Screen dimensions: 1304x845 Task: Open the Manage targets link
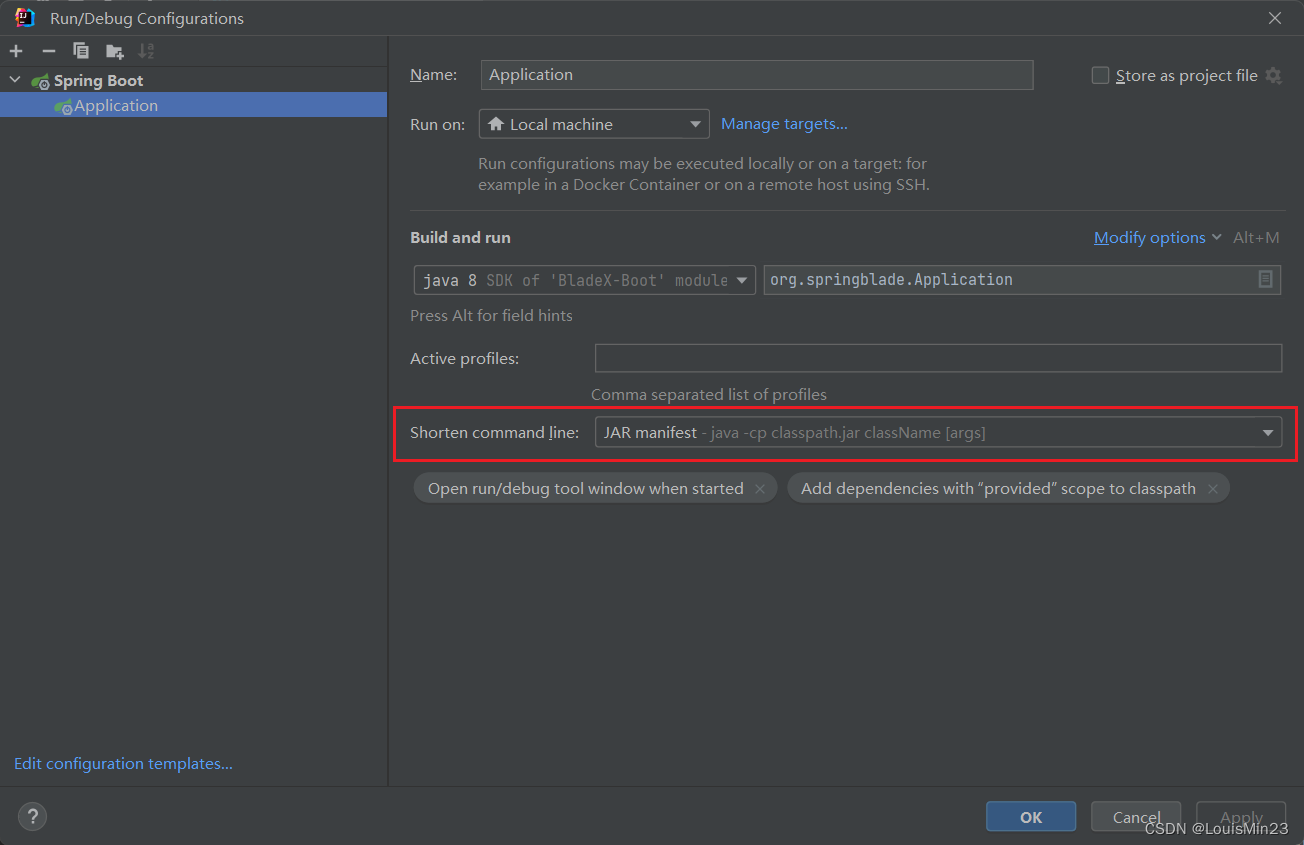tap(784, 124)
